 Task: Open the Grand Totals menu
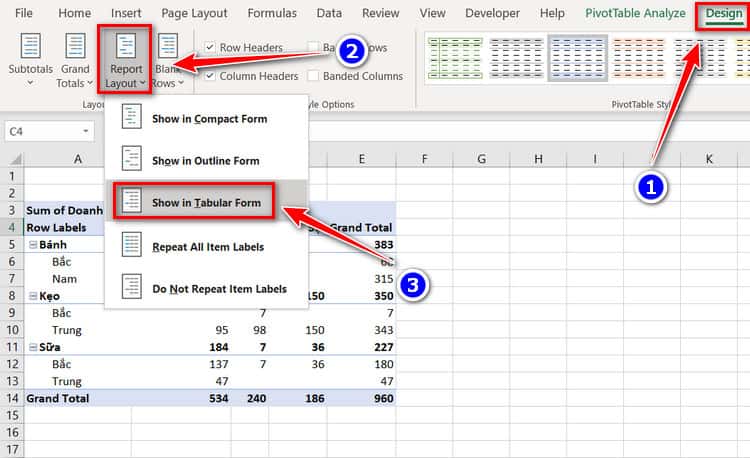click(75, 60)
